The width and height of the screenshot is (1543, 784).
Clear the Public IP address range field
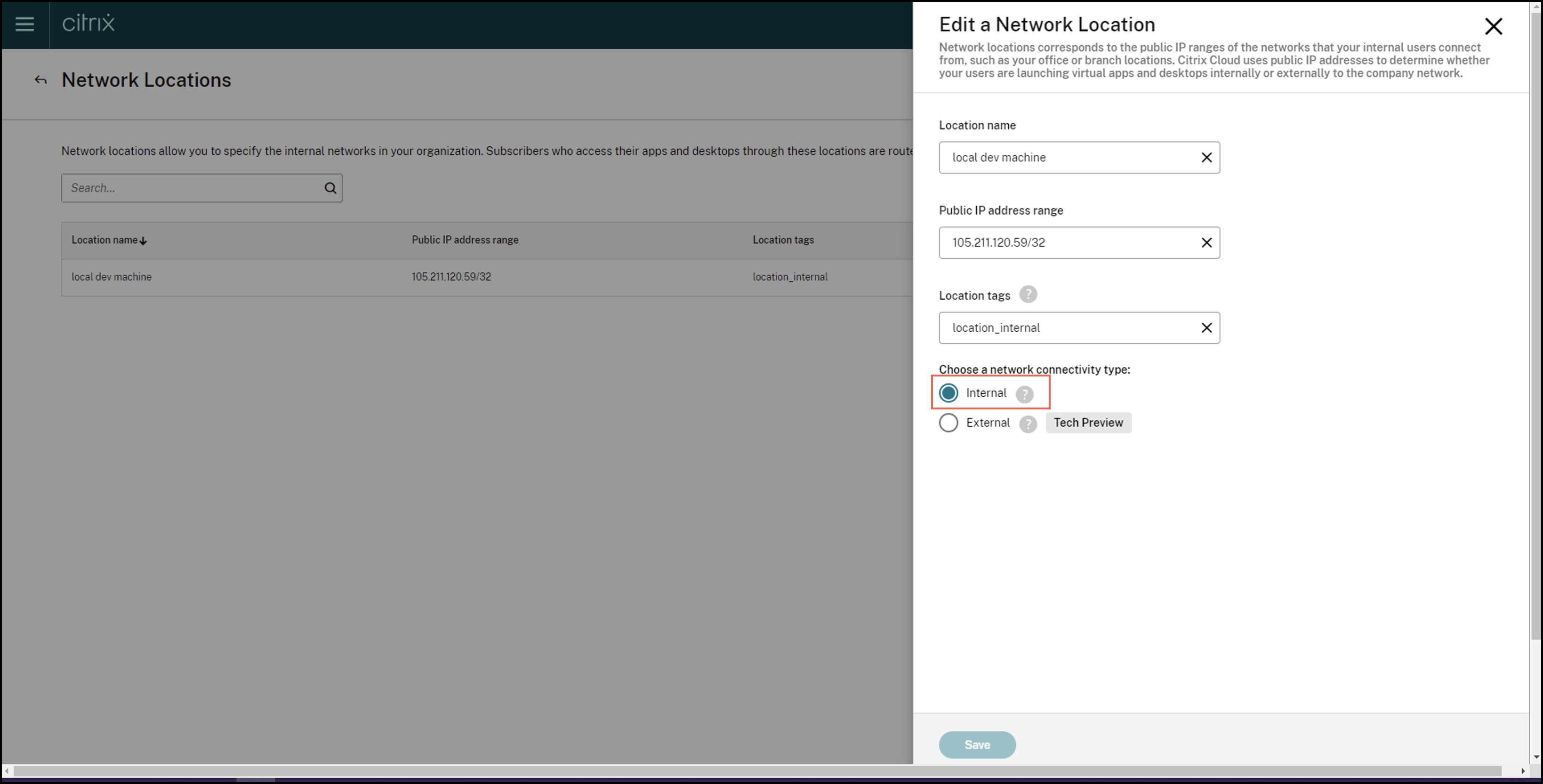pyautogui.click(x=1206, y=242)
